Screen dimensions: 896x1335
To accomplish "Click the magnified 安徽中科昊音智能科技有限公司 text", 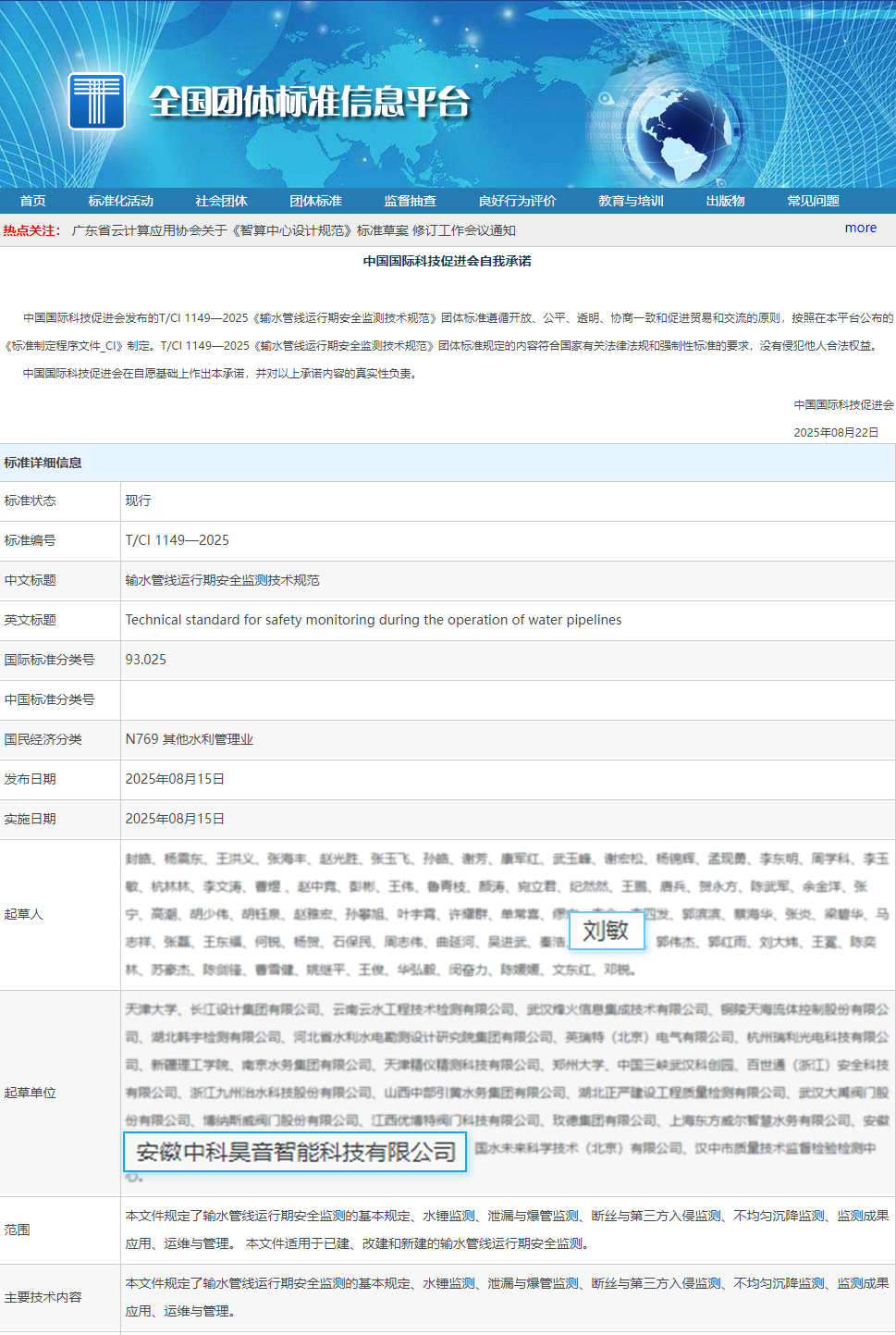I will click(296, 1152).
